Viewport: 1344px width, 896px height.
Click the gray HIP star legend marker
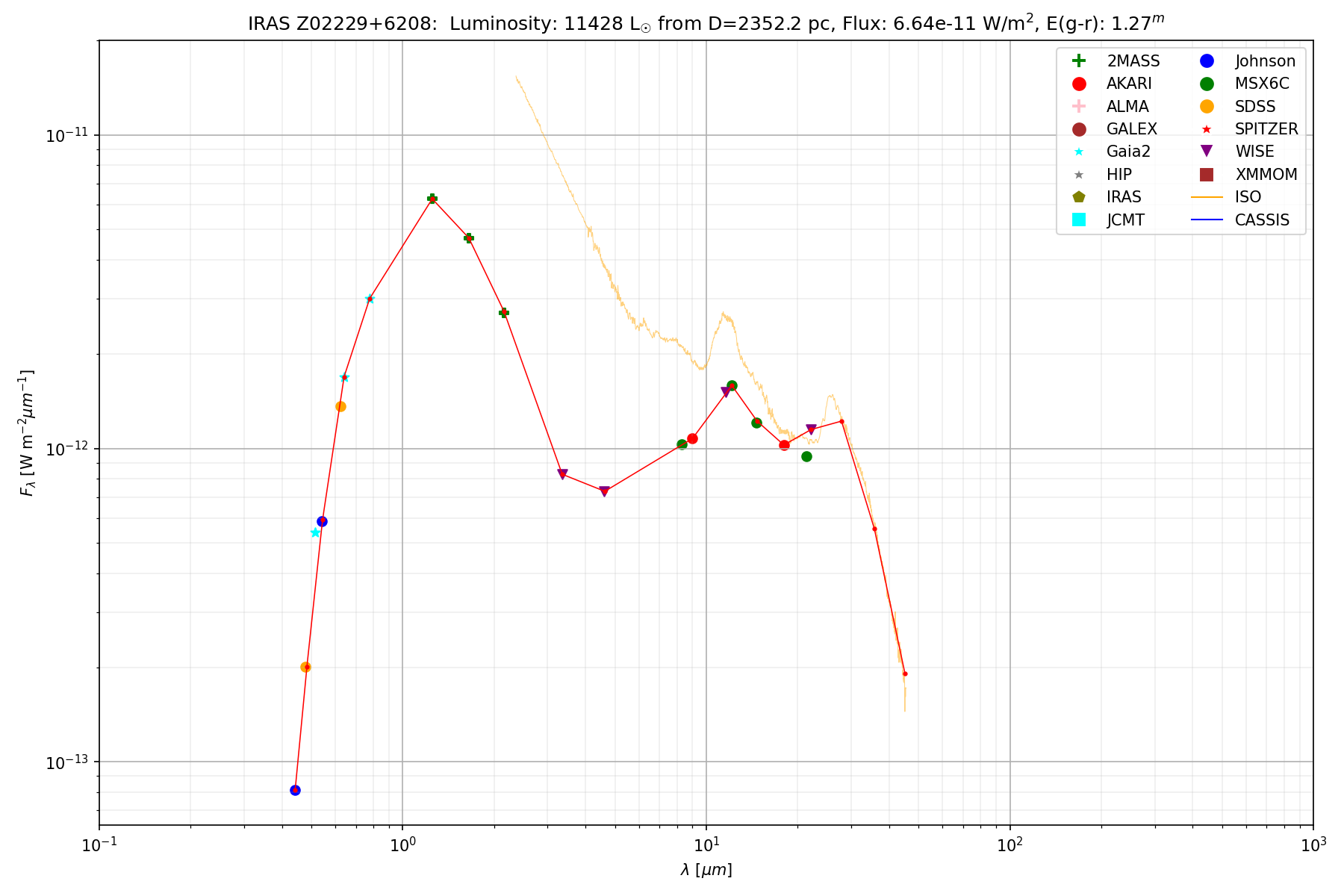(x=1078, y=174)
